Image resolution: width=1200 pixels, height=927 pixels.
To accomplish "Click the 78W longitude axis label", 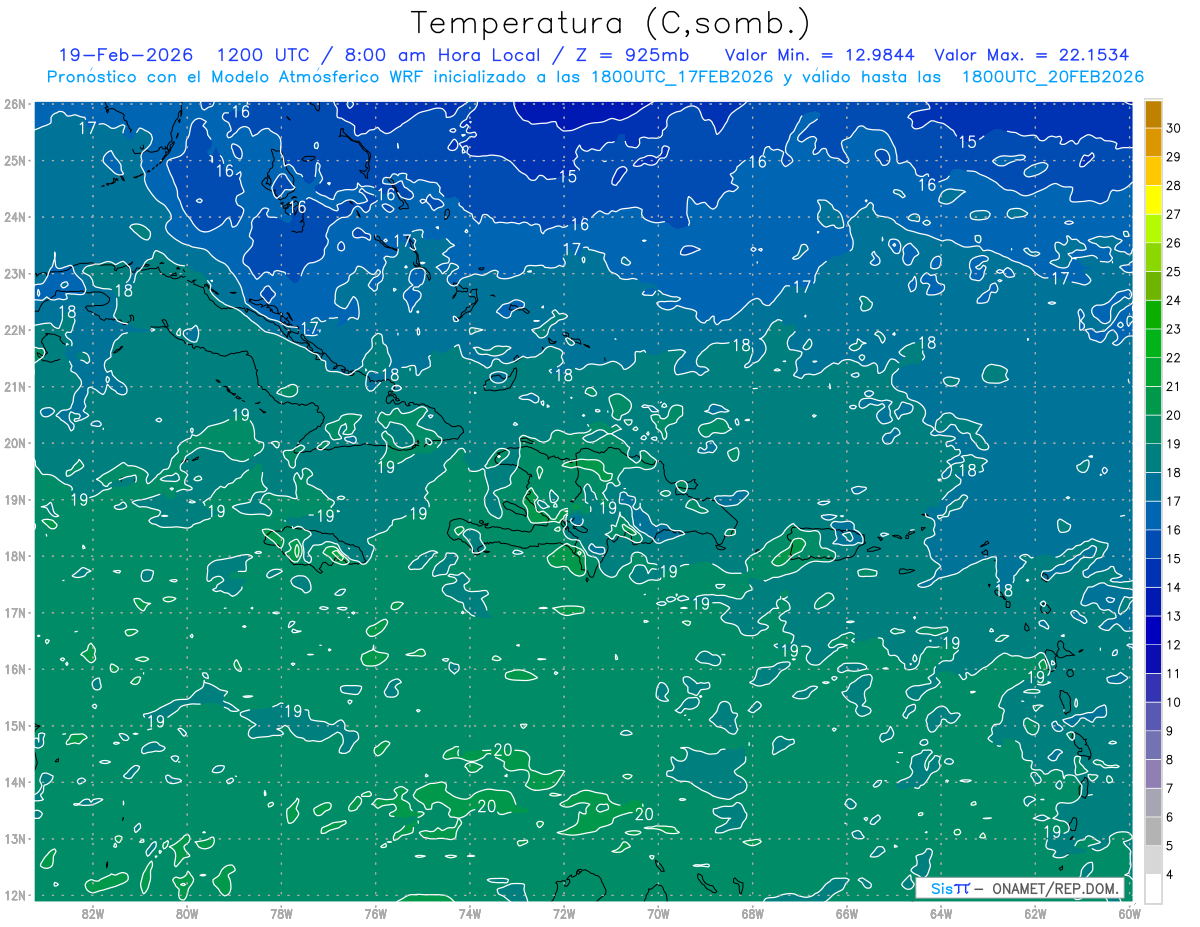I will pyautogui.click(x=281, y=913).
